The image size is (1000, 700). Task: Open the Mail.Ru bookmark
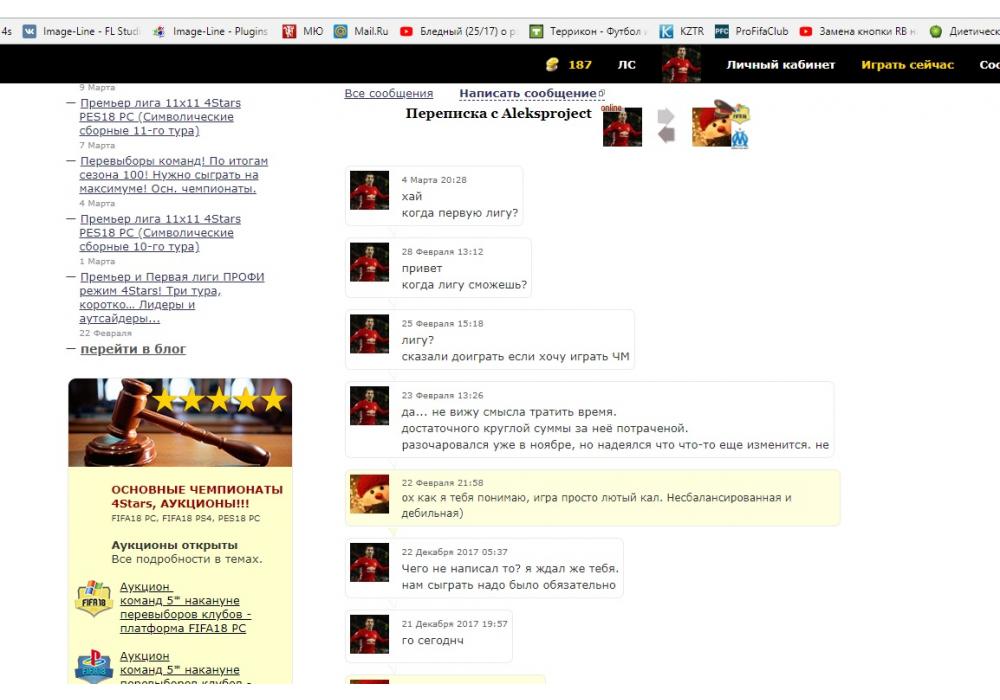[361, 31]
